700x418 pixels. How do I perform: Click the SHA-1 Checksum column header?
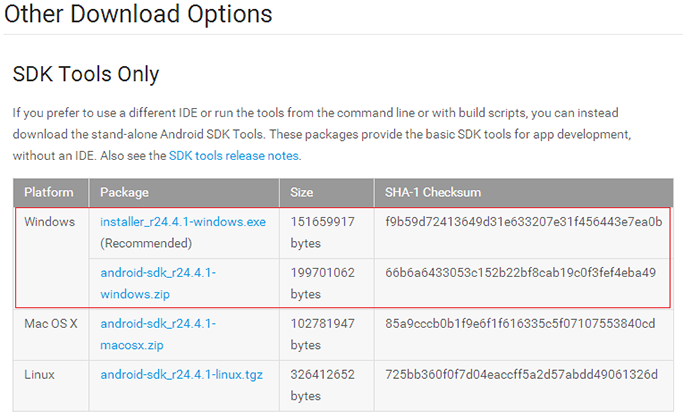435,192
